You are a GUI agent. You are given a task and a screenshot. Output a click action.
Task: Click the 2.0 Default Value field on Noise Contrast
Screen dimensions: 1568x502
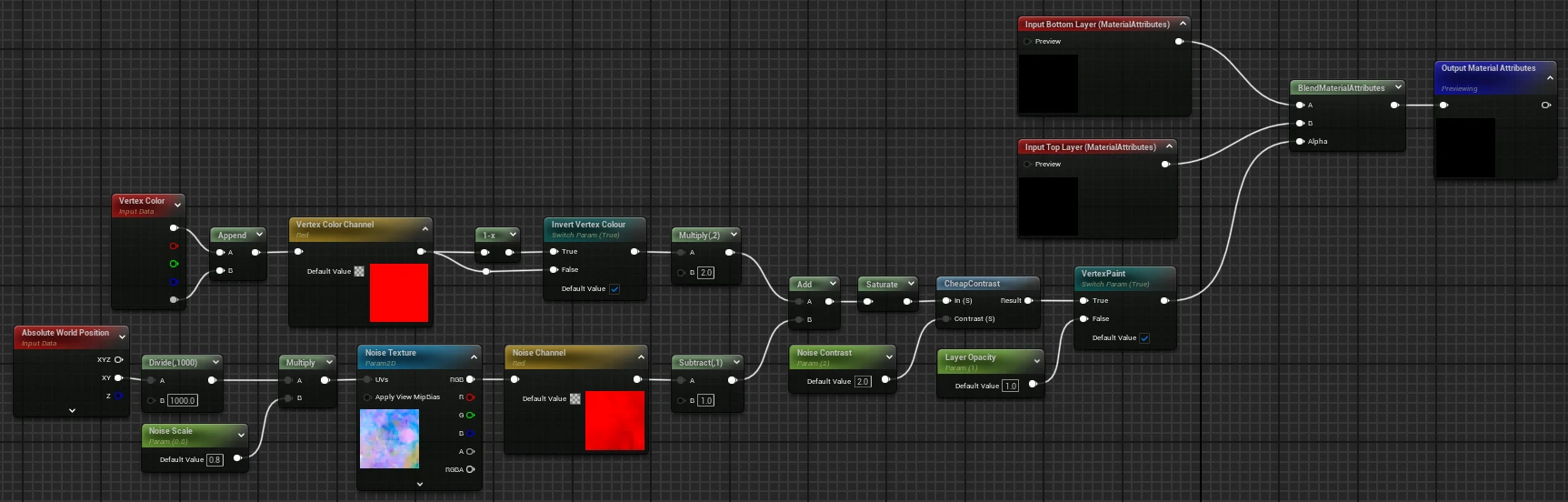tap(863, 381)
